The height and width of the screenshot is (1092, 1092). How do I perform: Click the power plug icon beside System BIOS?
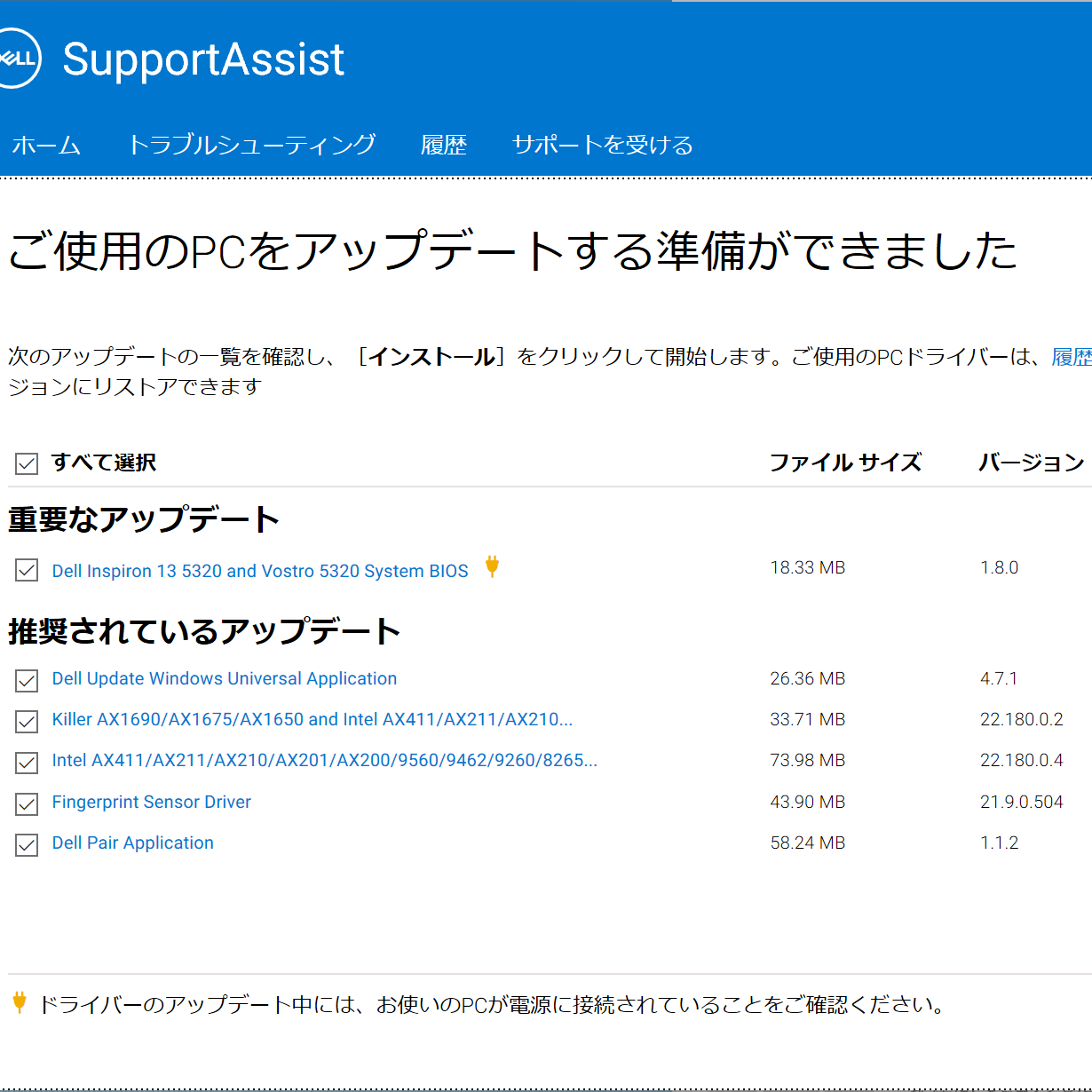click(492, 566)
